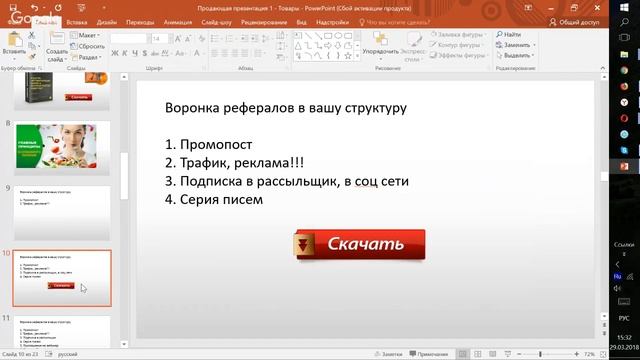Click 'Что вы хотите сделать' search box

pyautogui.click(x=394, y=22)
